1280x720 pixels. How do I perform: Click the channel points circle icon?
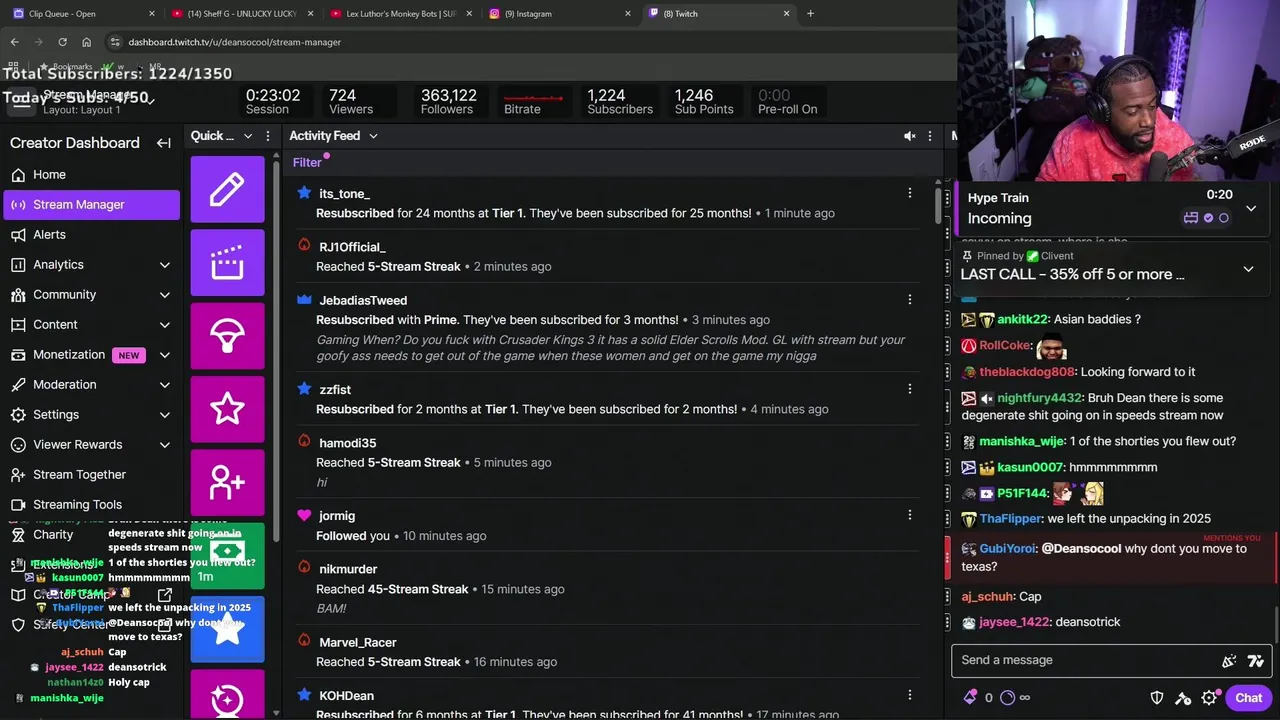[x=1007, y=698]
